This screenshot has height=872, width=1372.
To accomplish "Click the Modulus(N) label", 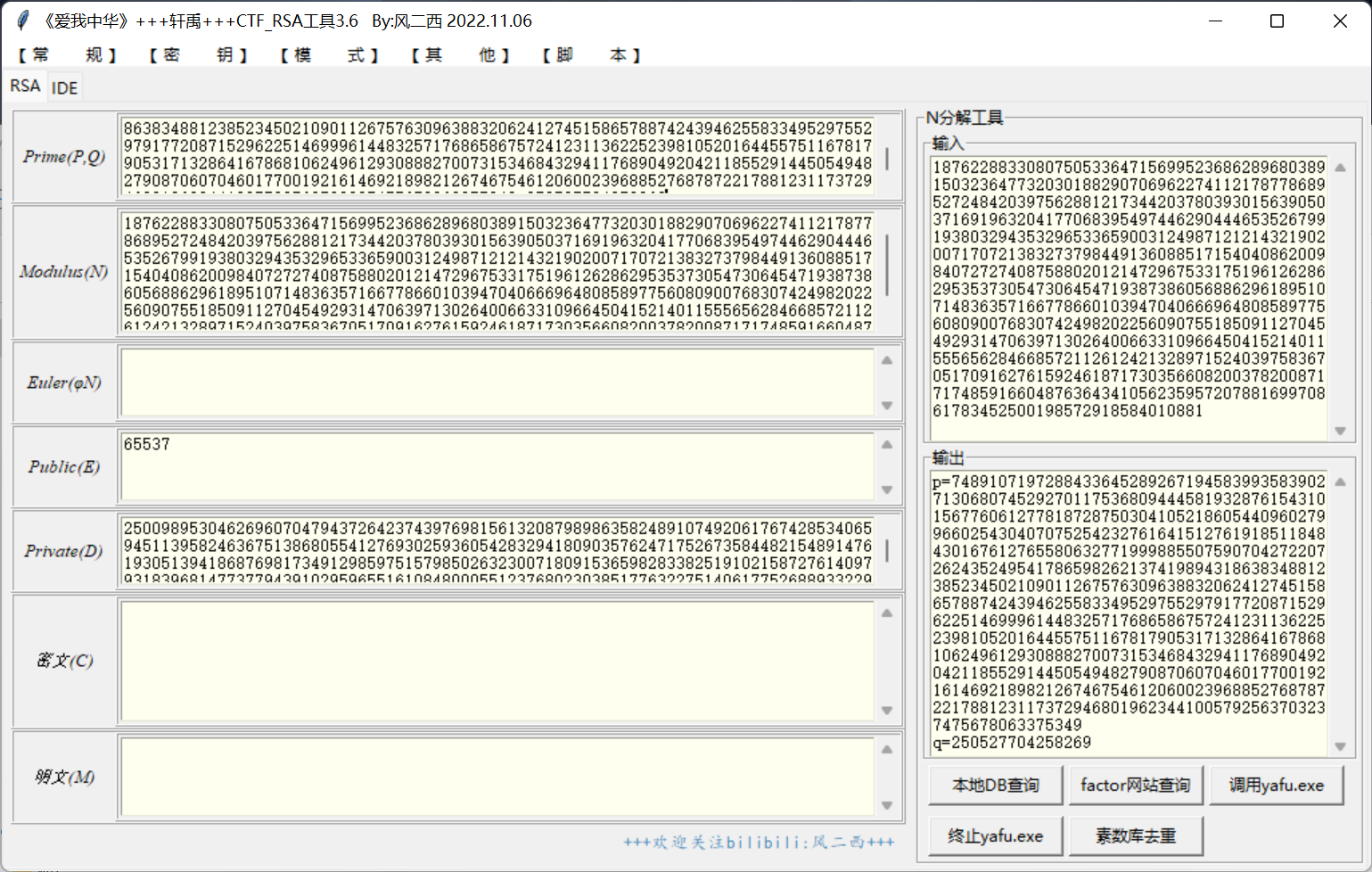I will (x=64, y=271).
